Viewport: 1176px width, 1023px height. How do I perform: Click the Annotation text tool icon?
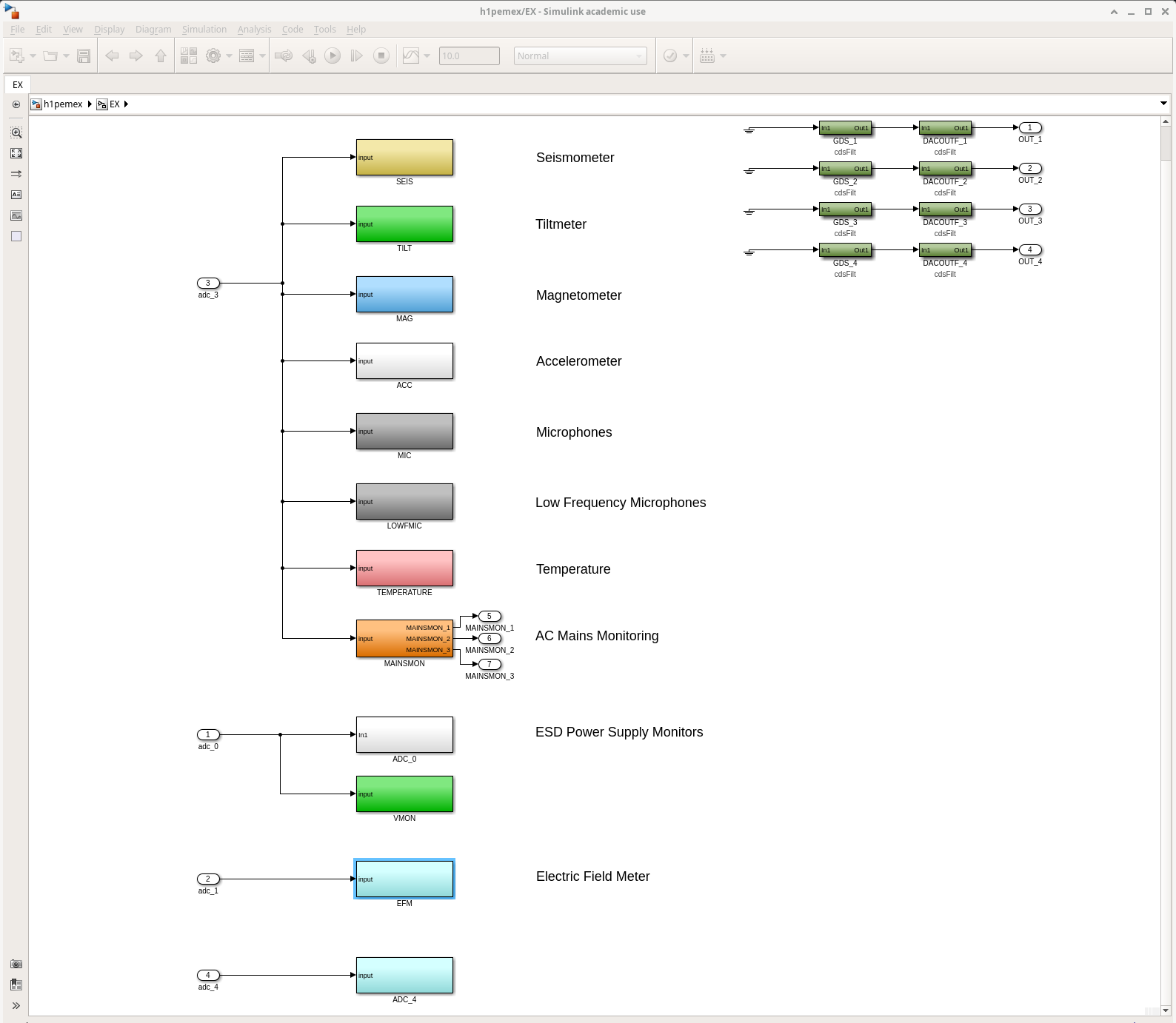click(x=16, y=195)
